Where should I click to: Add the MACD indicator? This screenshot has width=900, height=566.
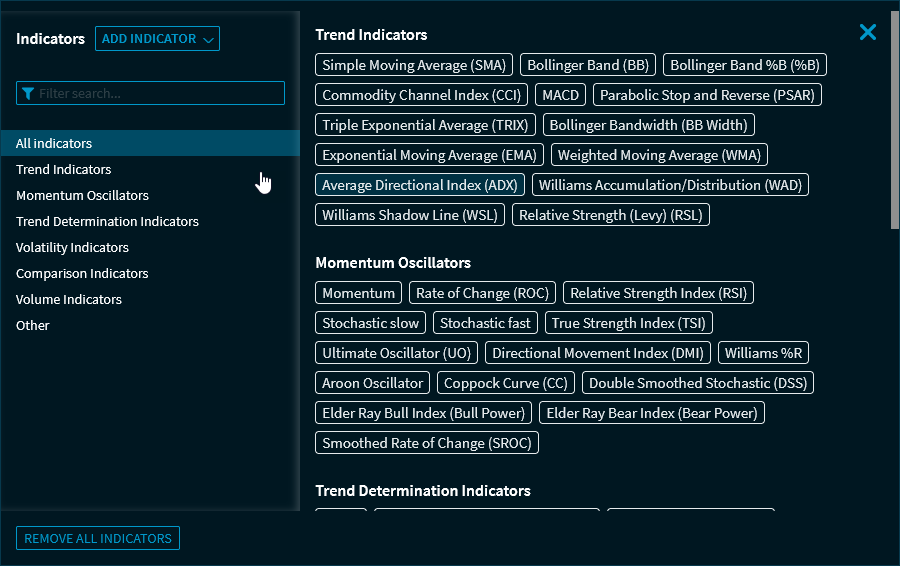[x=561, y=95]
